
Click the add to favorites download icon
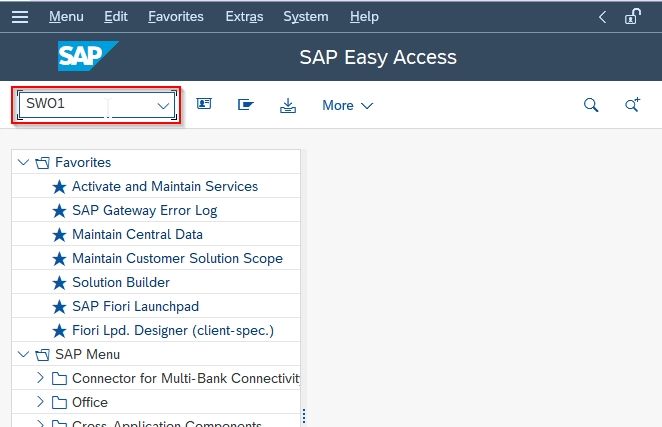point(288,106)
